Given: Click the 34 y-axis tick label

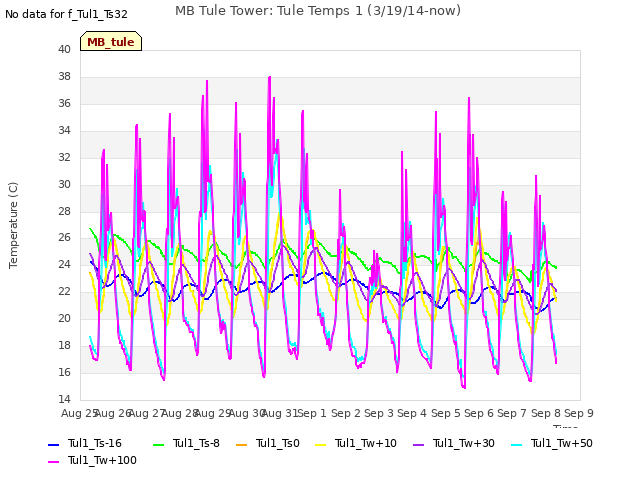Looking at the screenshot, I should point(64,131).
